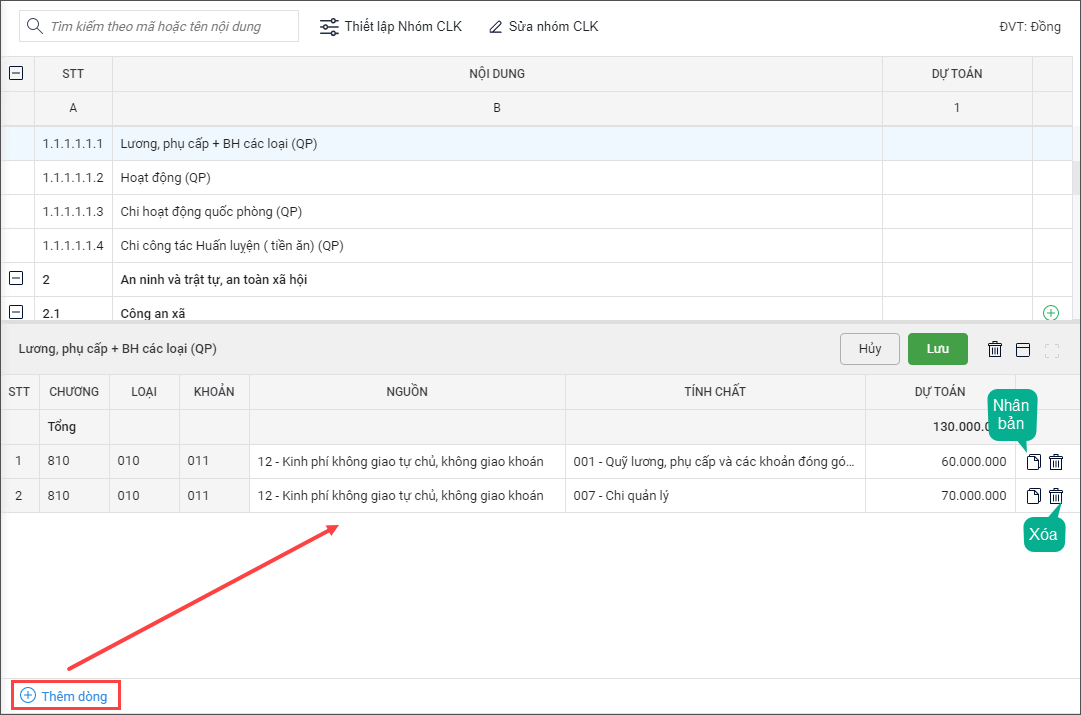The height and width of the screenshot is (715, 1081).
Task: Click the delete-all trash icon beside Lưu
Action: 995,349
